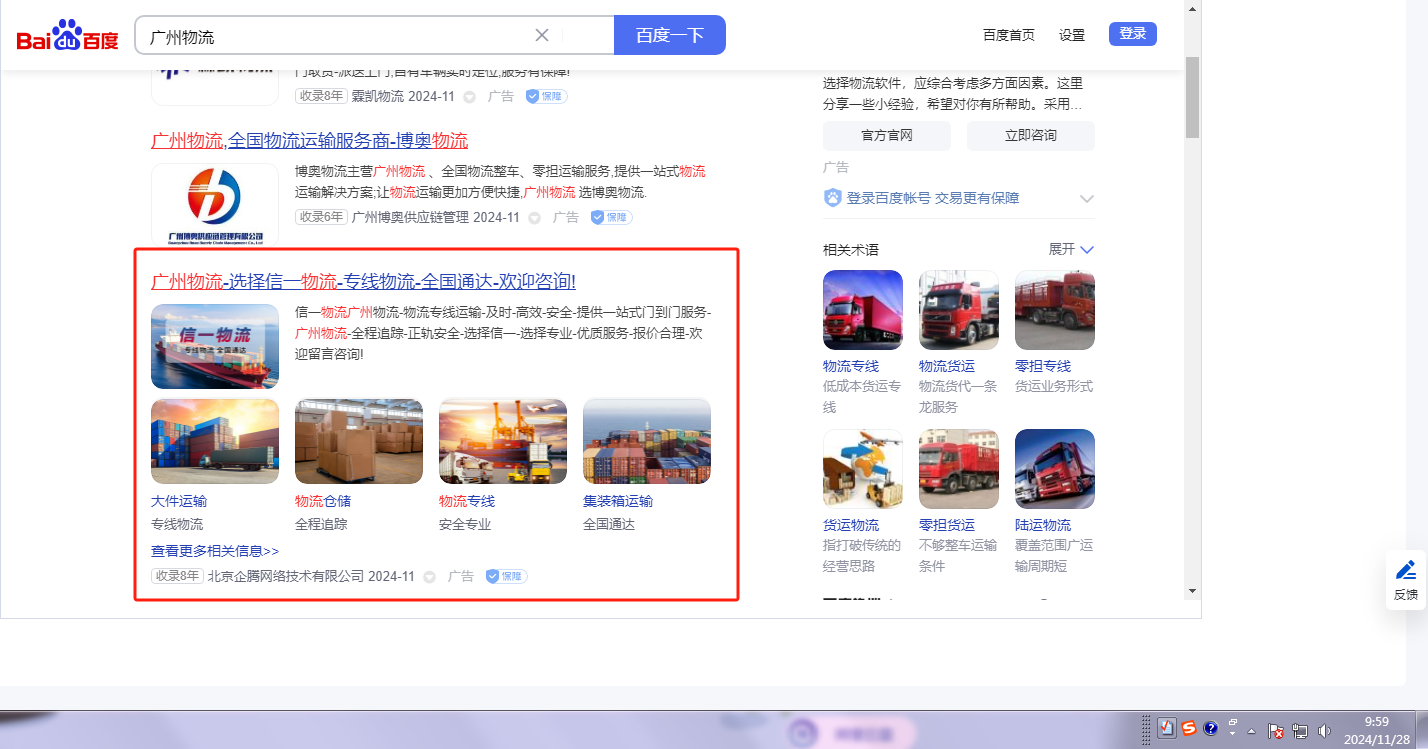The height and width of the screenshot is (749, 1428).
Task: Click the 收录8年 tag of 北京企腾网络技术
Action: (x=177, y=576)
